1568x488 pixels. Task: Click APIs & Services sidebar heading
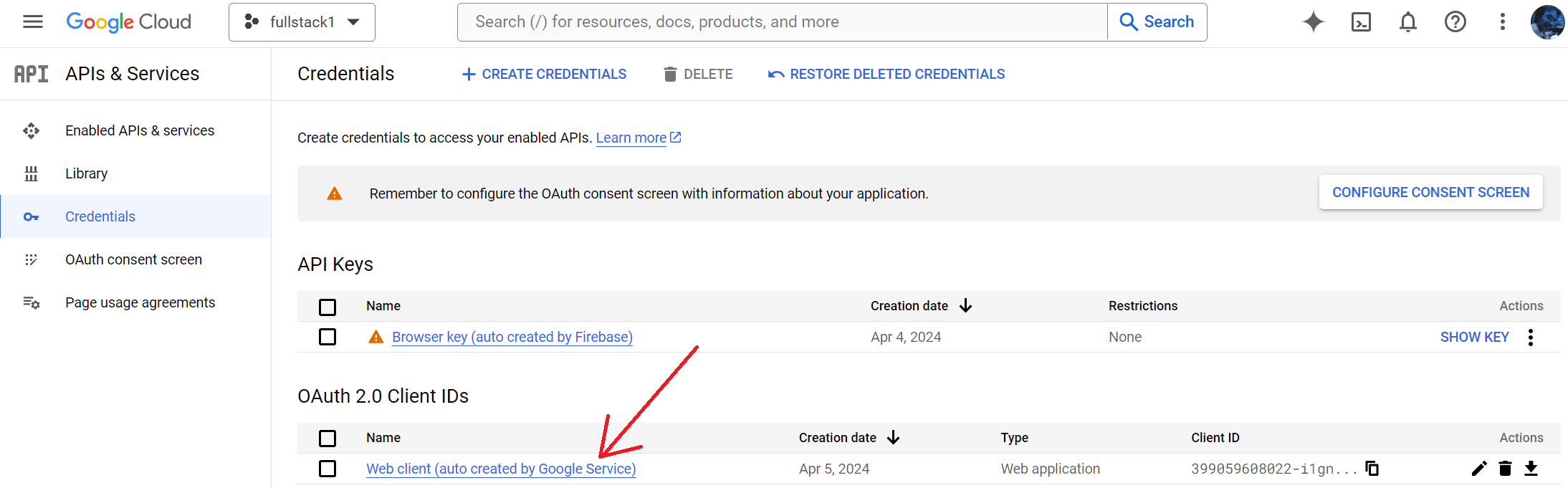coord(133,74)
